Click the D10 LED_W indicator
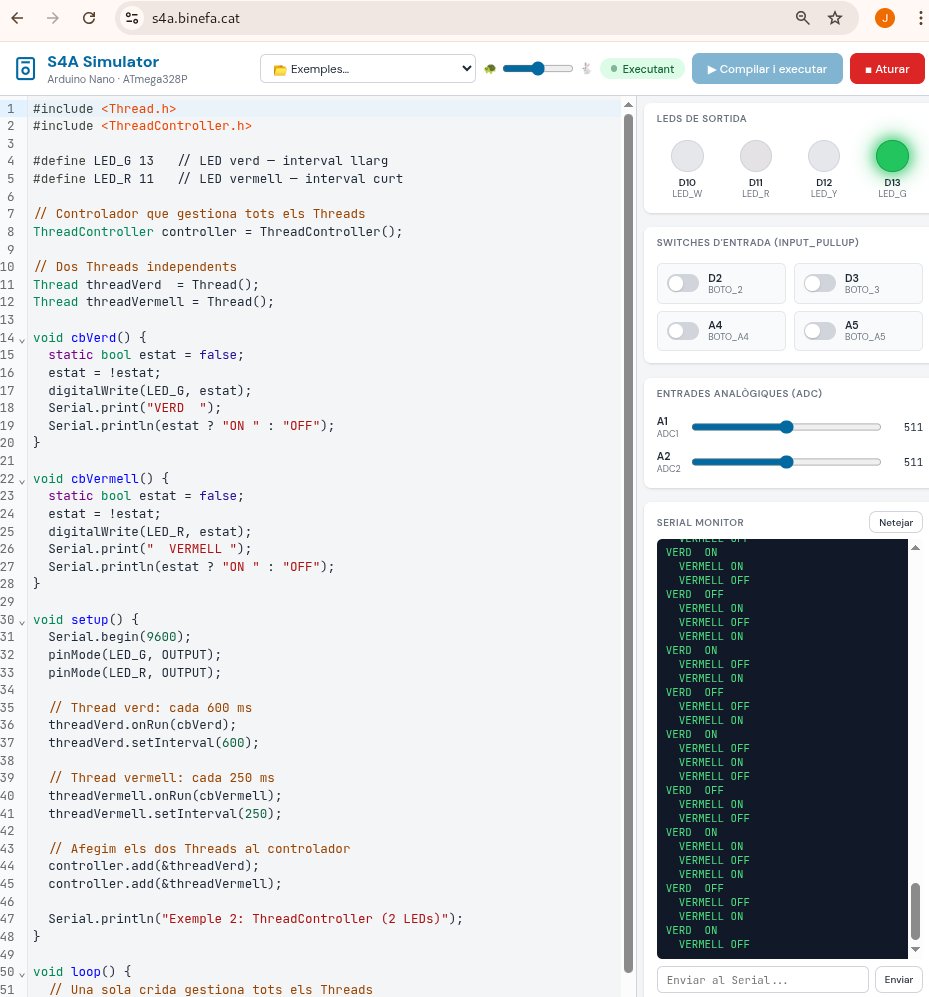The width and height of the screenshot is (929, 997). pos(687,156)
